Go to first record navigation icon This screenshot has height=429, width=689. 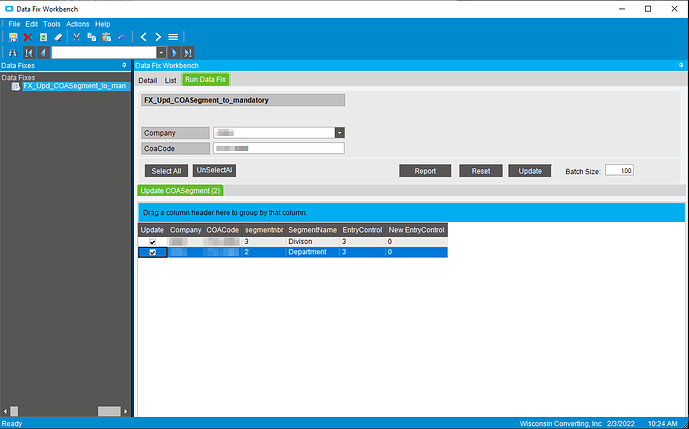pyautogui.click(x=29, y=53)
